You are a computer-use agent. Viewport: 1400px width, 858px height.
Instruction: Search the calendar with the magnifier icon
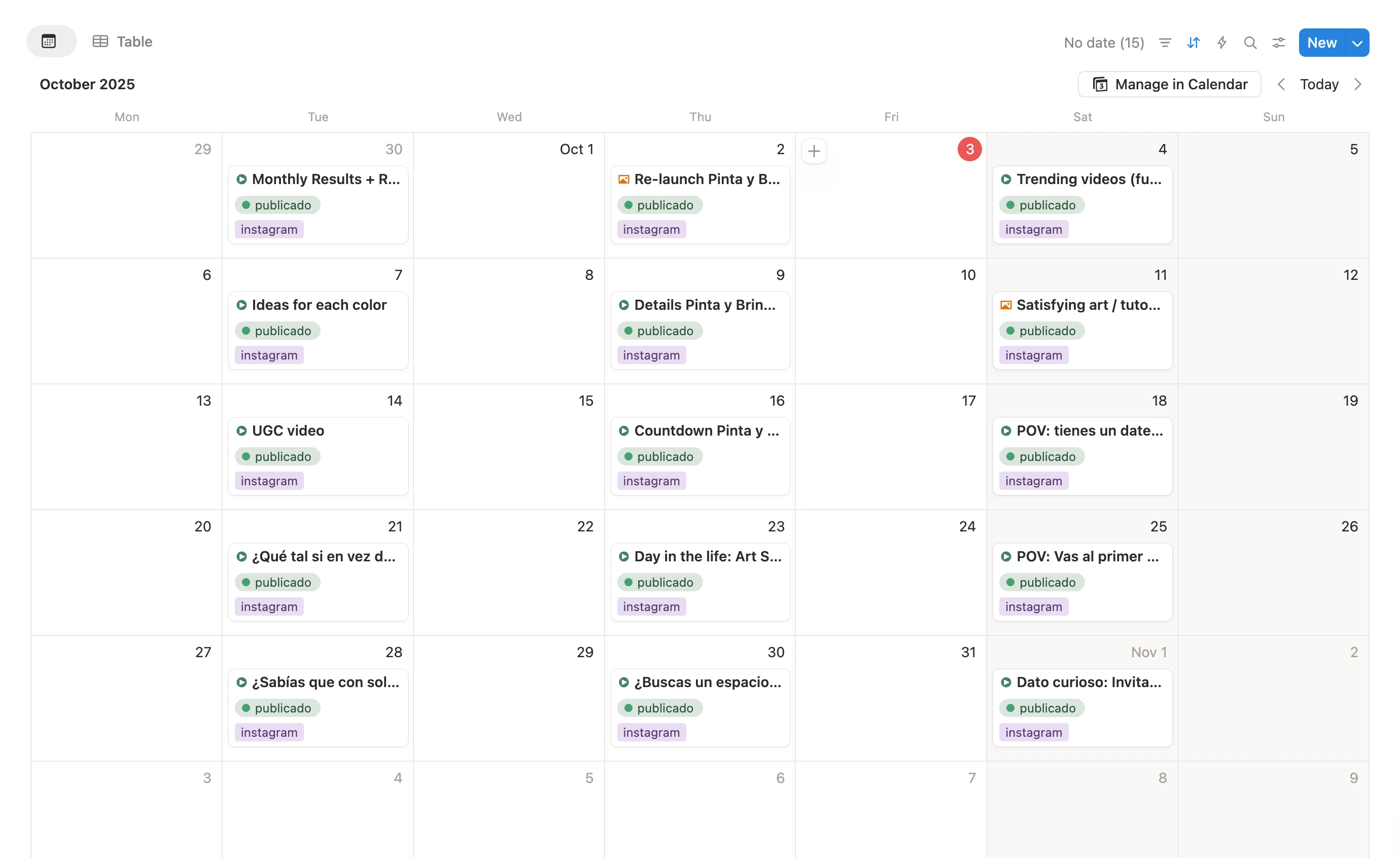point(1250,43)
